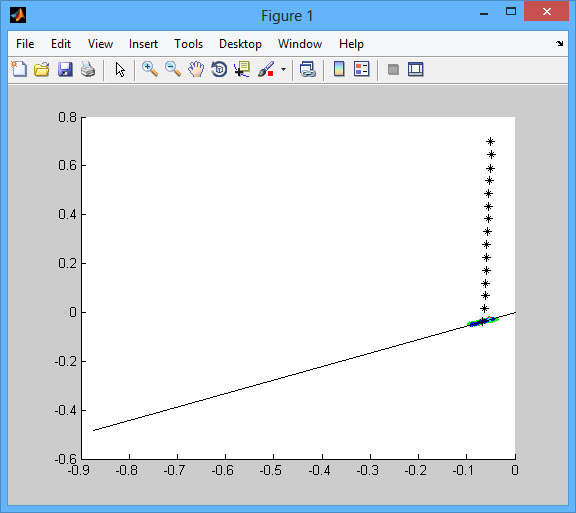Click the dock figure arrow in menu bar
Viewport: 576px width, 513px height.
559,43
